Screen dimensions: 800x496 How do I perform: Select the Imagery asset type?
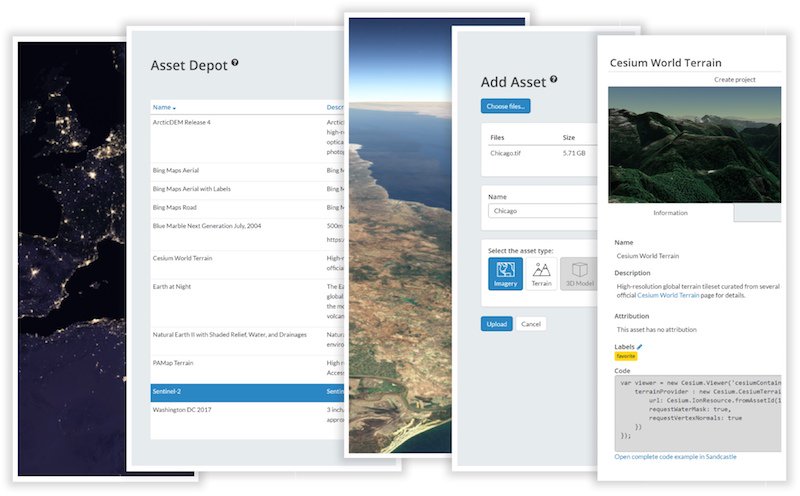click(505, 274)
